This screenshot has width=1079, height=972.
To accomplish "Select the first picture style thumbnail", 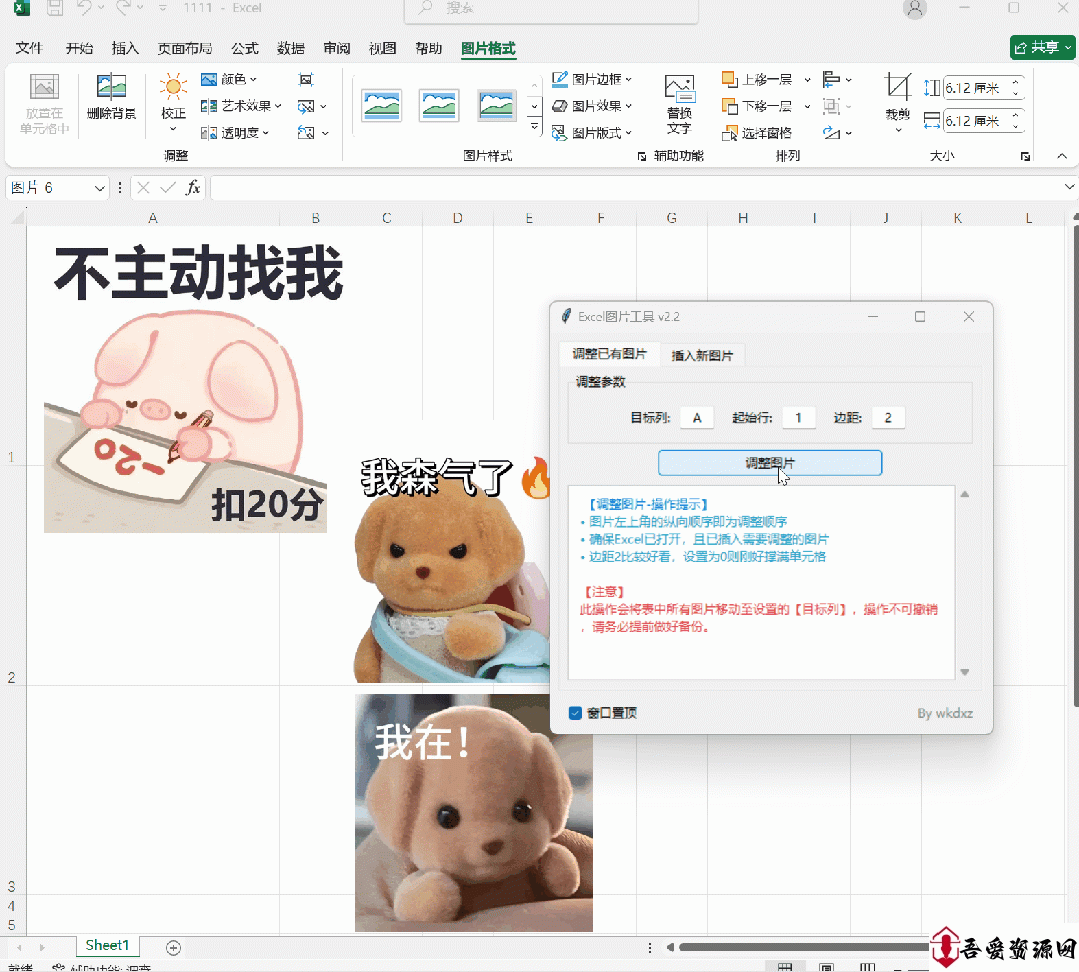I will [x=382, y=105].
